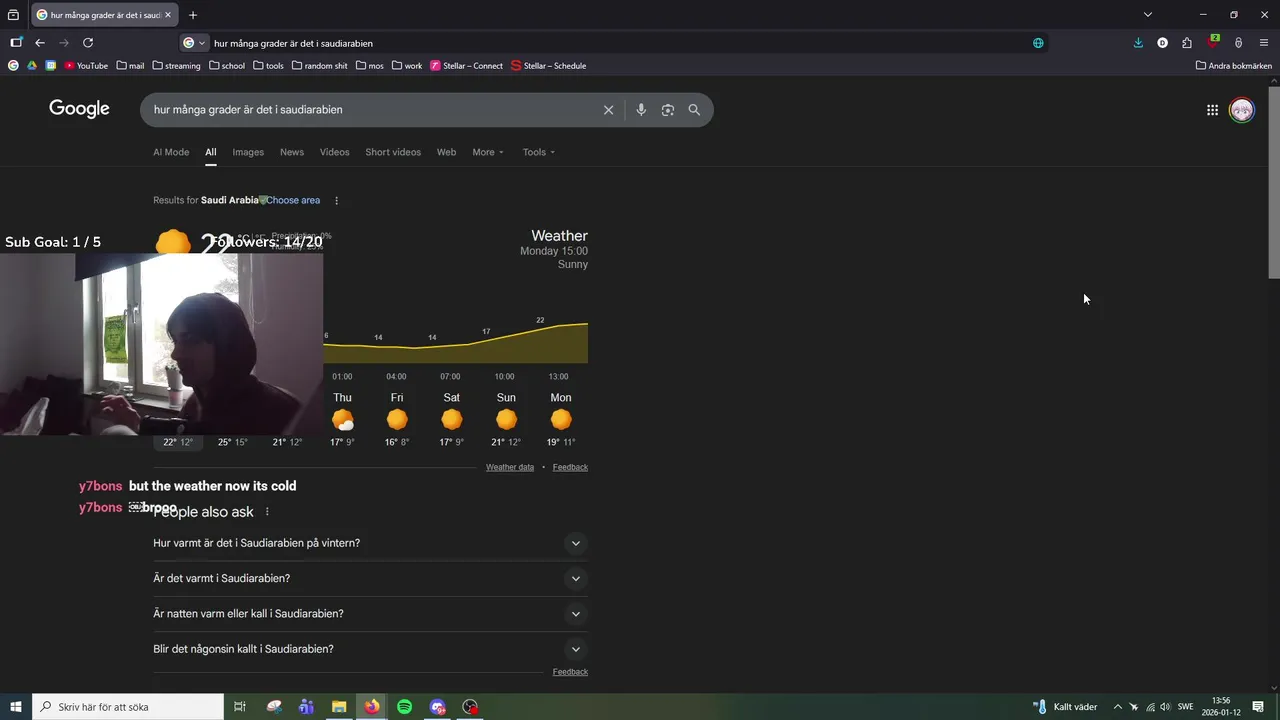Viewport: 1280px width, 720px height.
Task: Open the lock-shaped extension icon
Action: (1239, 43)
